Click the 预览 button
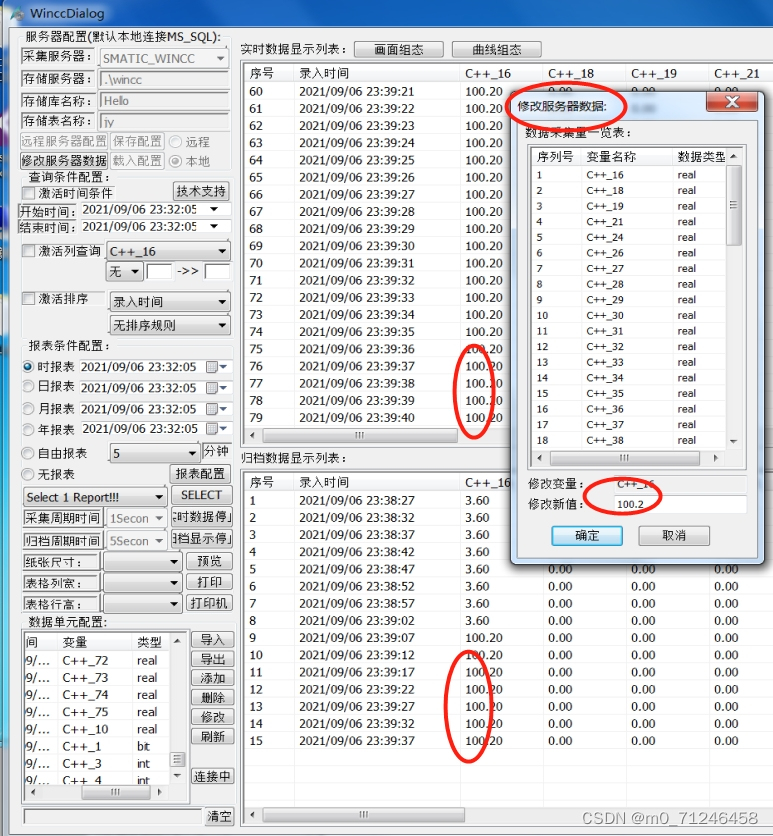This screenshot has height=836, width=773. coord(209,561)
